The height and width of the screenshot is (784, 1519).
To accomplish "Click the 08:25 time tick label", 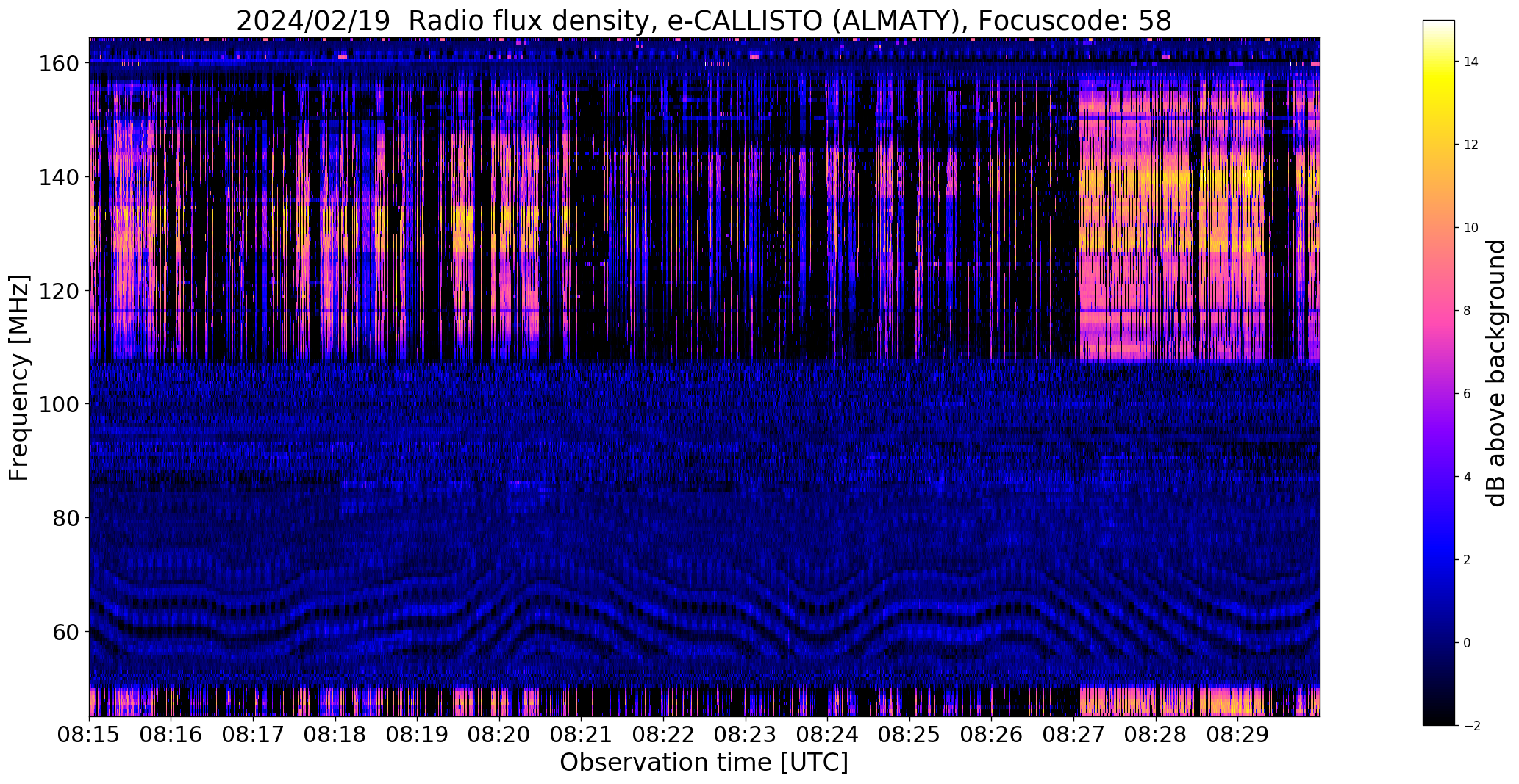I will click(x=909, y=734).
